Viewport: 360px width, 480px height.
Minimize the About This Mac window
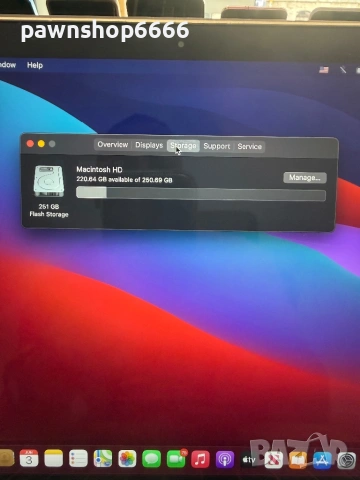click(41, 144)
